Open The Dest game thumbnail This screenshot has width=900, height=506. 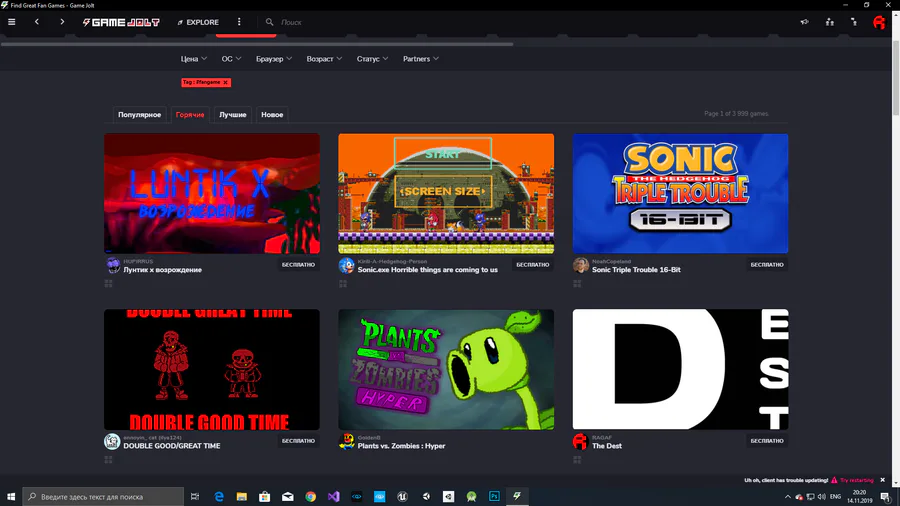680,369
